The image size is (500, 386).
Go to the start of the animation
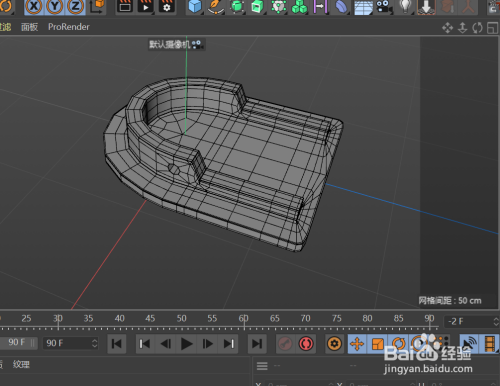[x=117, y=344]
